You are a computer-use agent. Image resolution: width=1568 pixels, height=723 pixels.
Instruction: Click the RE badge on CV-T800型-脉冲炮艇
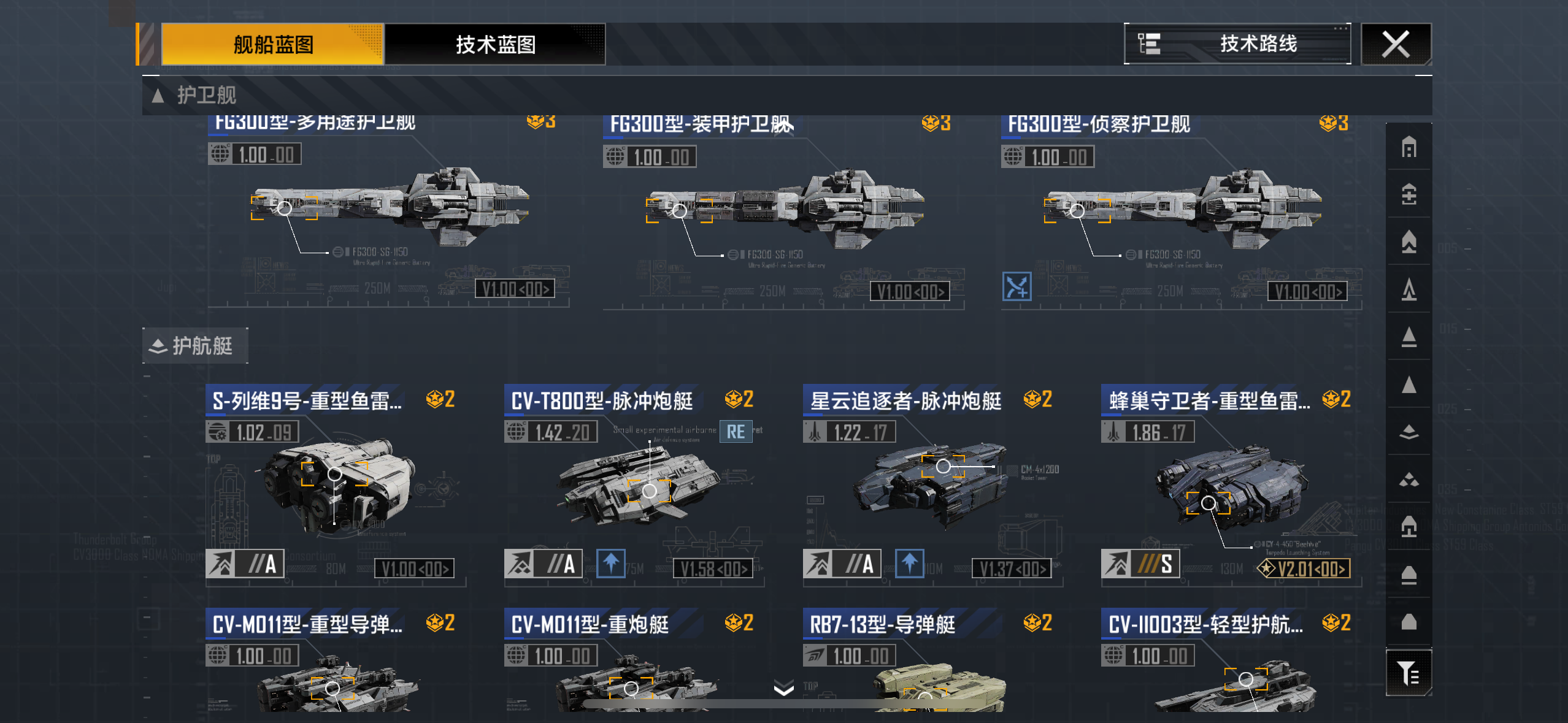pyautogui.click(x=736, y=432)
